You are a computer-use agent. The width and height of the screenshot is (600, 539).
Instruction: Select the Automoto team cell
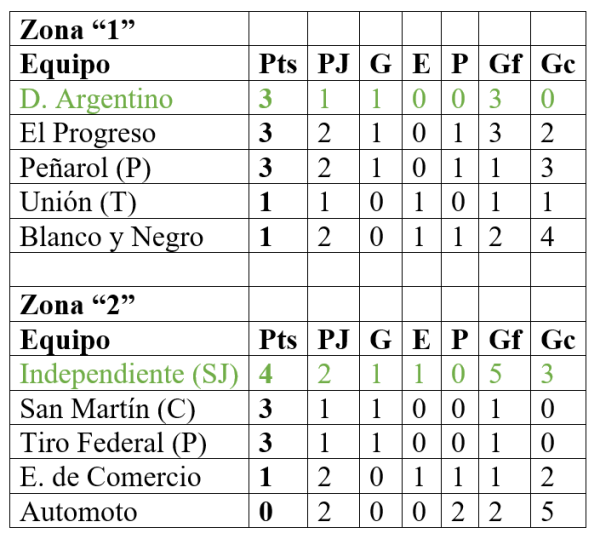tap(79, 512)
